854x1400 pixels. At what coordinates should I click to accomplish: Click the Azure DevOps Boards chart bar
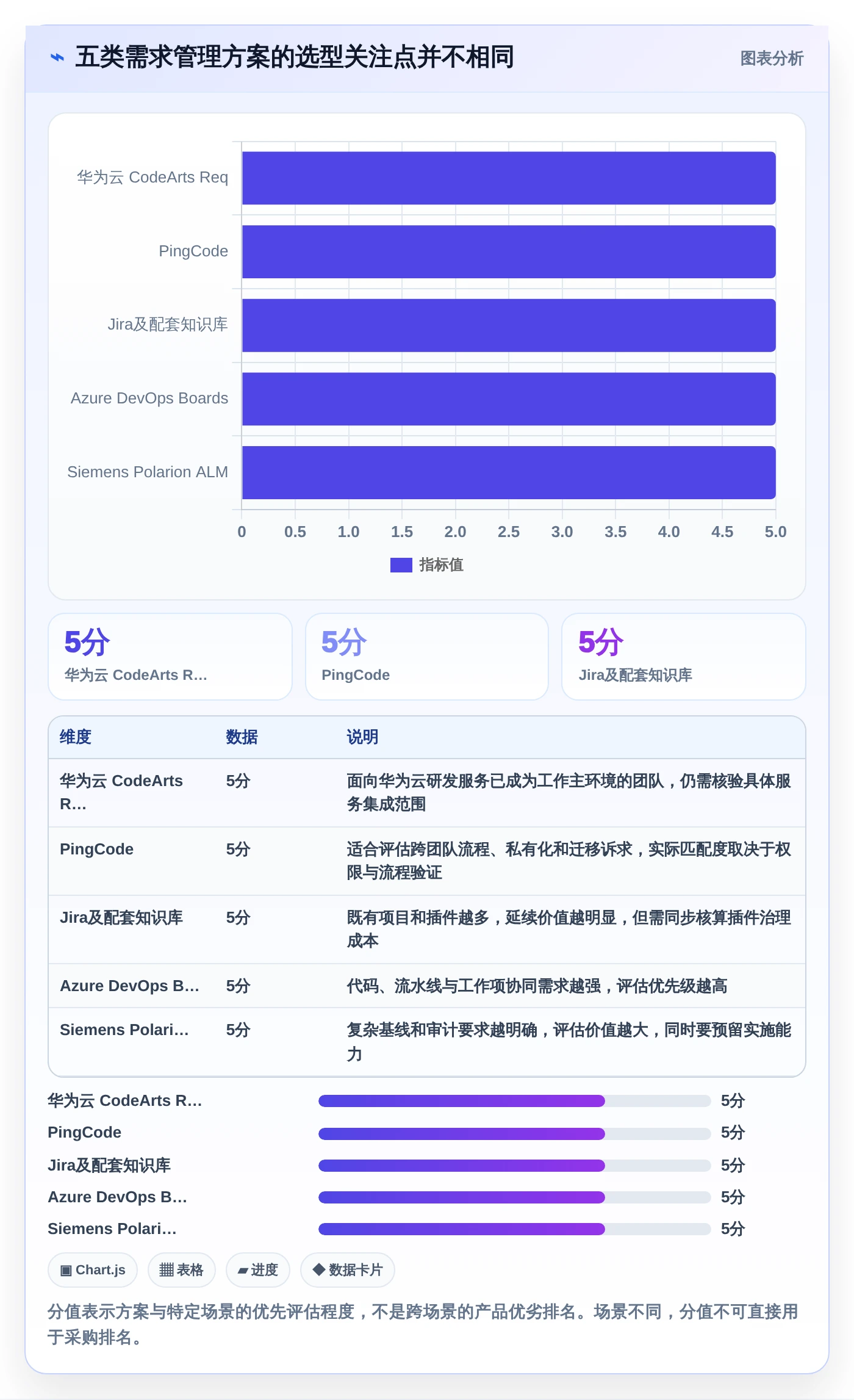[509, 399]
